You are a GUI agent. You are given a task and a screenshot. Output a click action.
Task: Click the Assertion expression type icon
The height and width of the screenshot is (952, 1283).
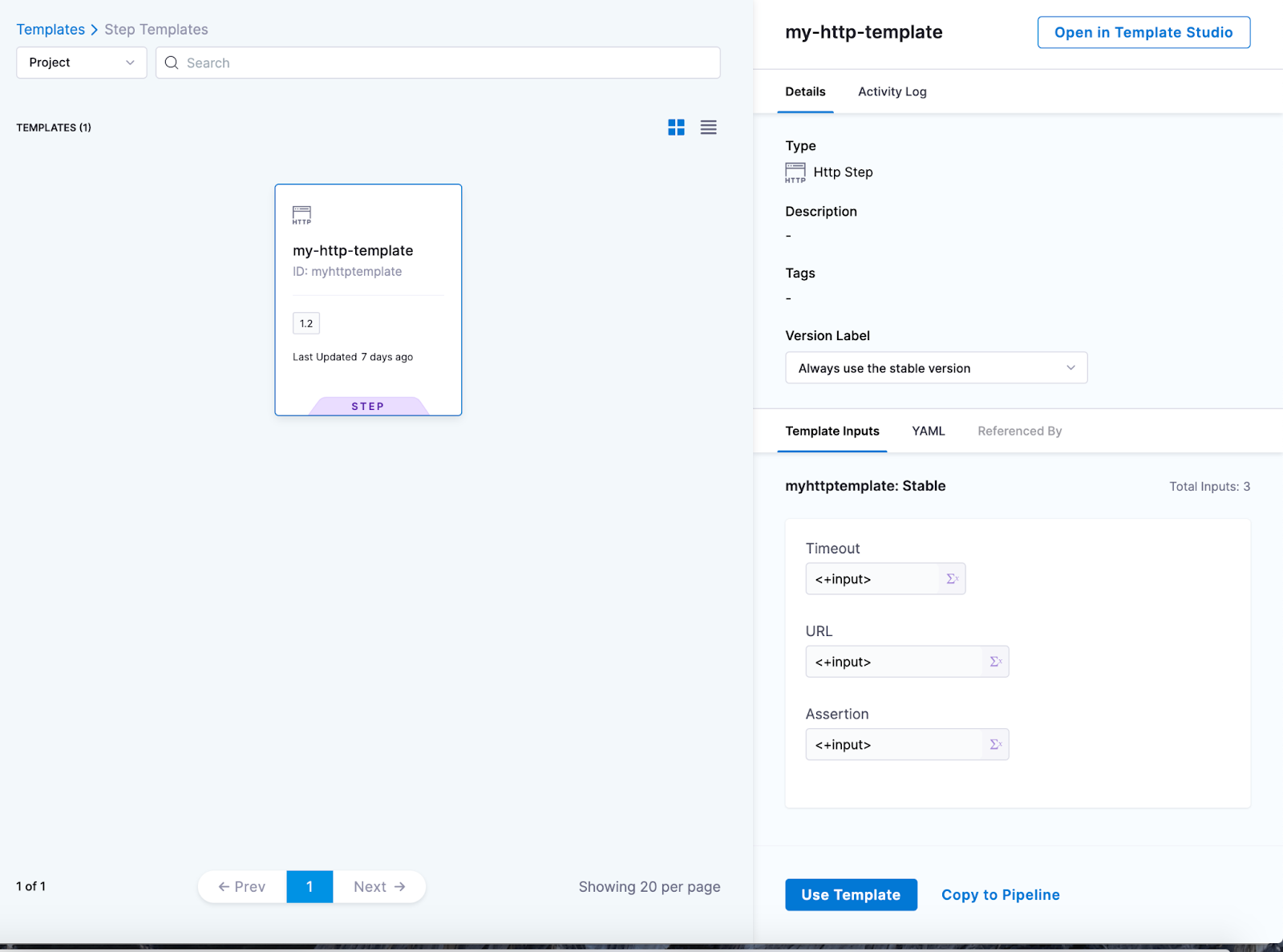995,744
